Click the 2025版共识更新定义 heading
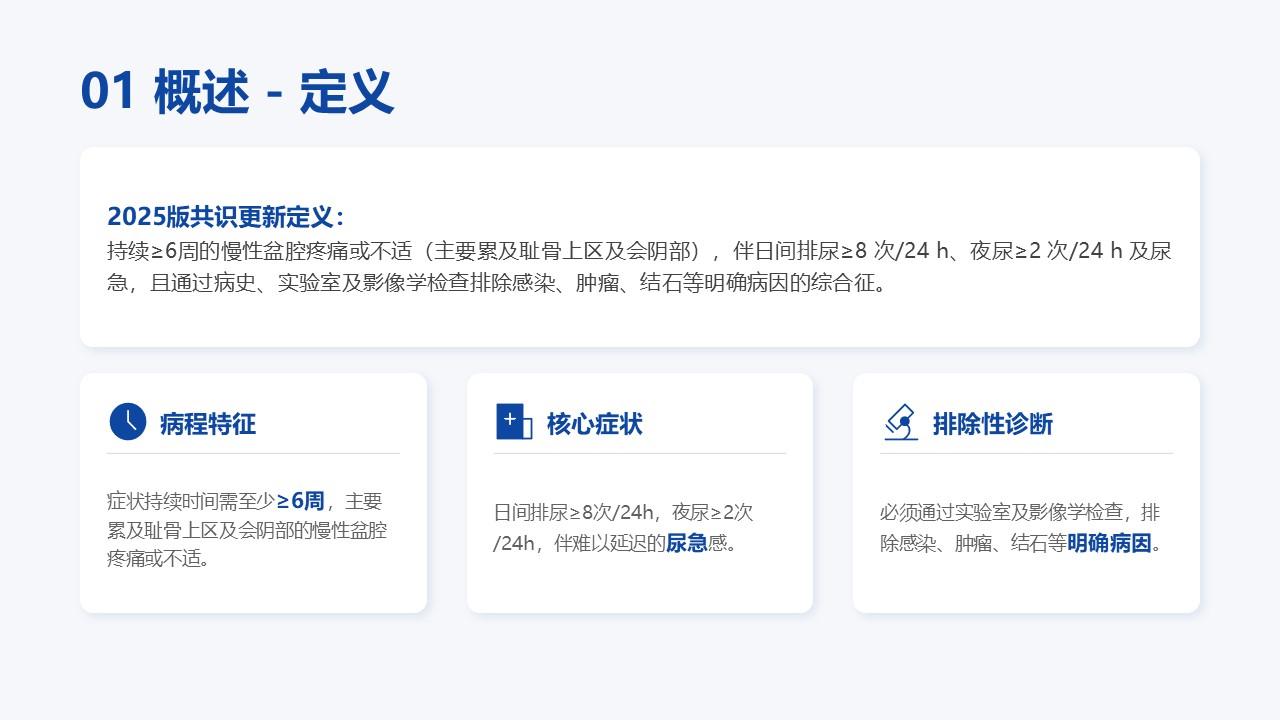The image size is (1280, 720). 225,217
